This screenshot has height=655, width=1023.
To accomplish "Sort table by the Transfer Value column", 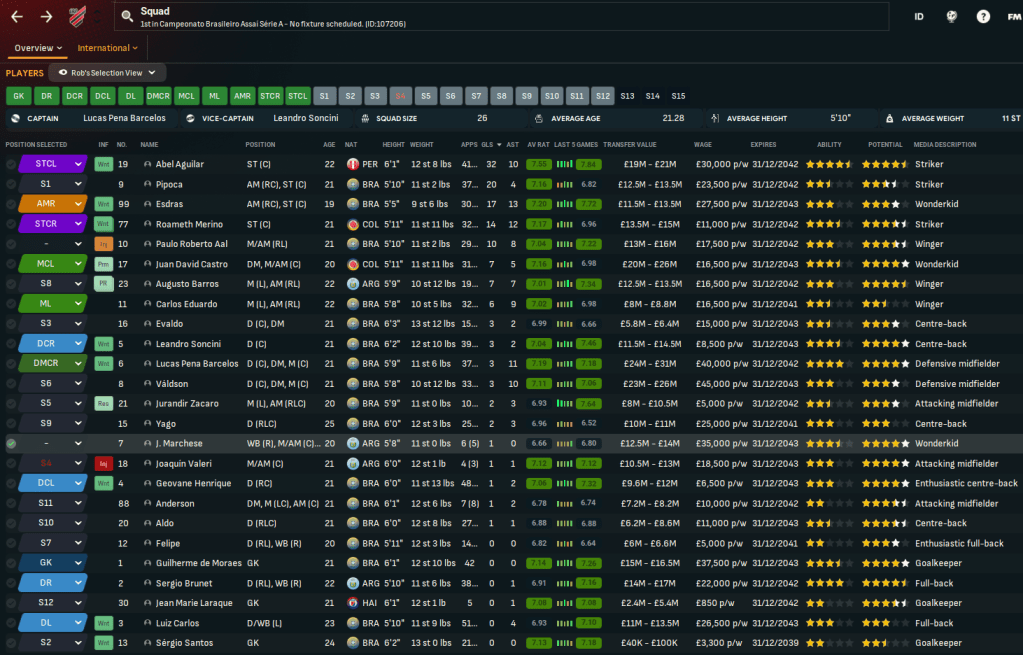I will (629, 144).
